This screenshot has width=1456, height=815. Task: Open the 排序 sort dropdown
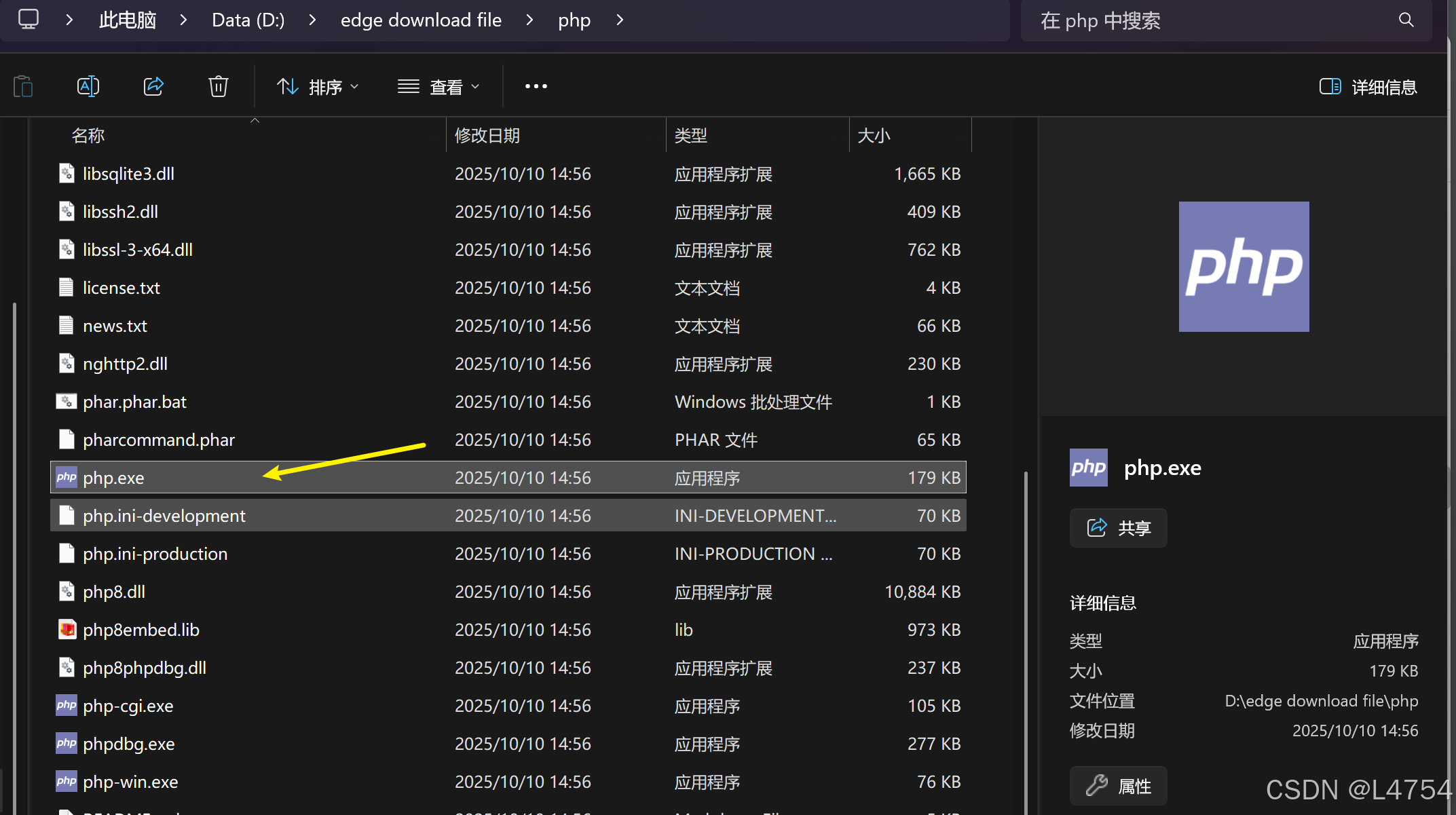[x=318, y=87]
